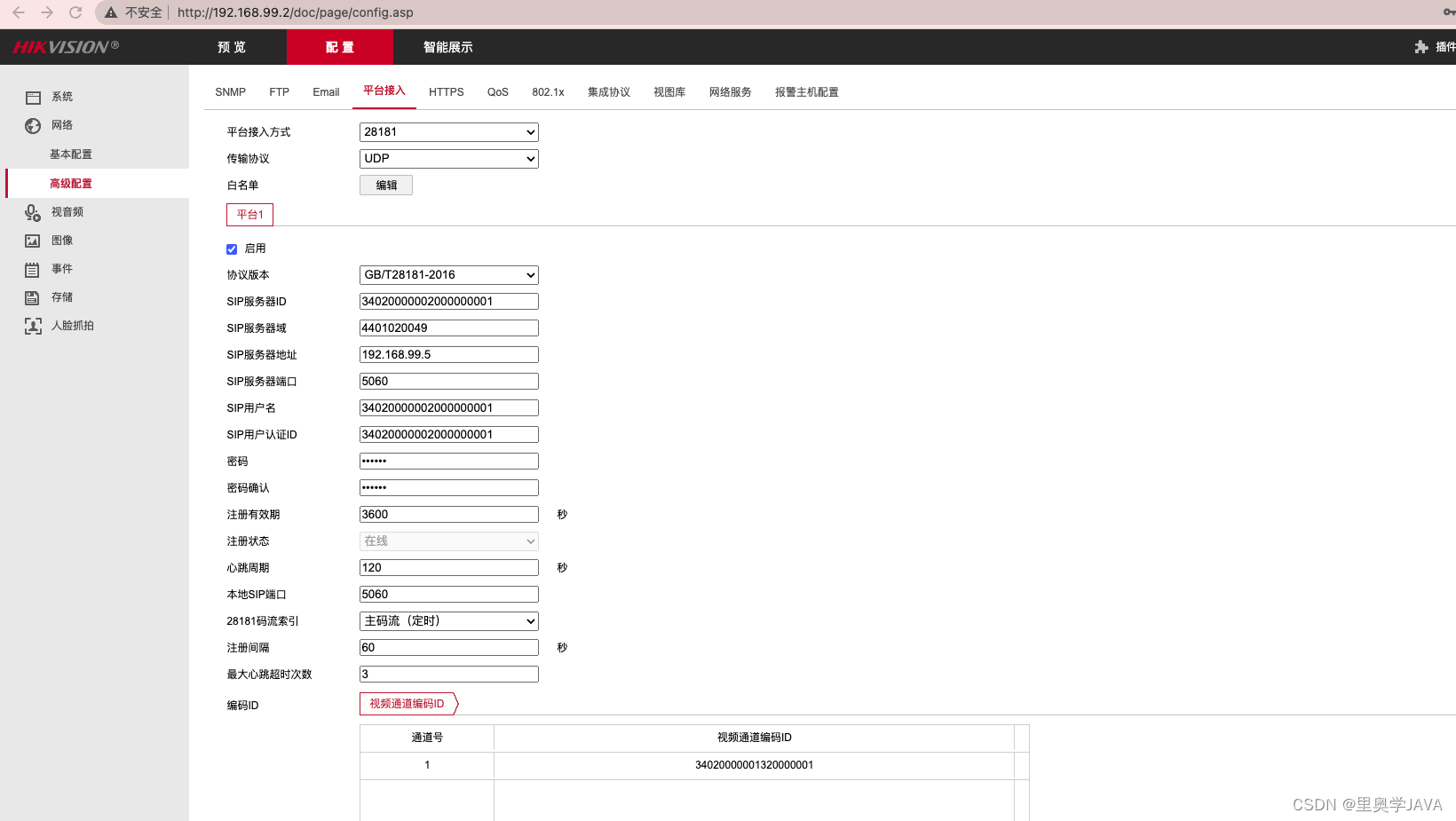Click channel ID 34020000001320000001 cell
Image resolution: width=1456 pixels, height=821 pixels.
(755, 765)
